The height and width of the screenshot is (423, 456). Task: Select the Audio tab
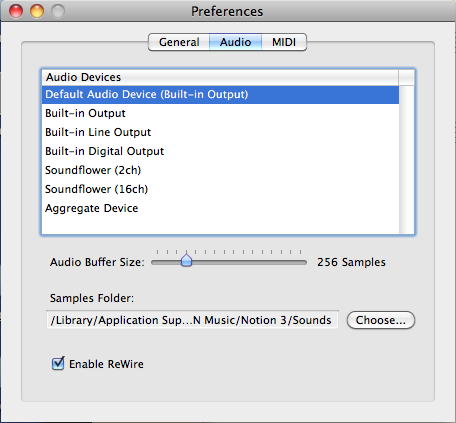tap(235, 42)
